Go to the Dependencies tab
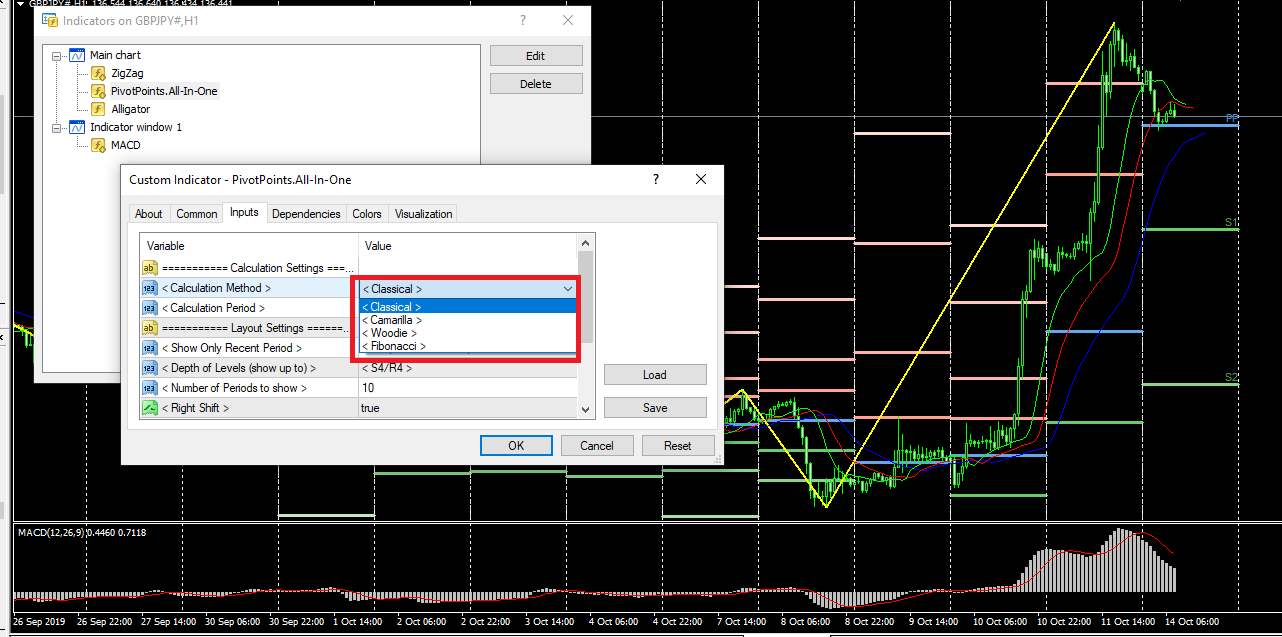1282x637 pixels. point(306,213)
